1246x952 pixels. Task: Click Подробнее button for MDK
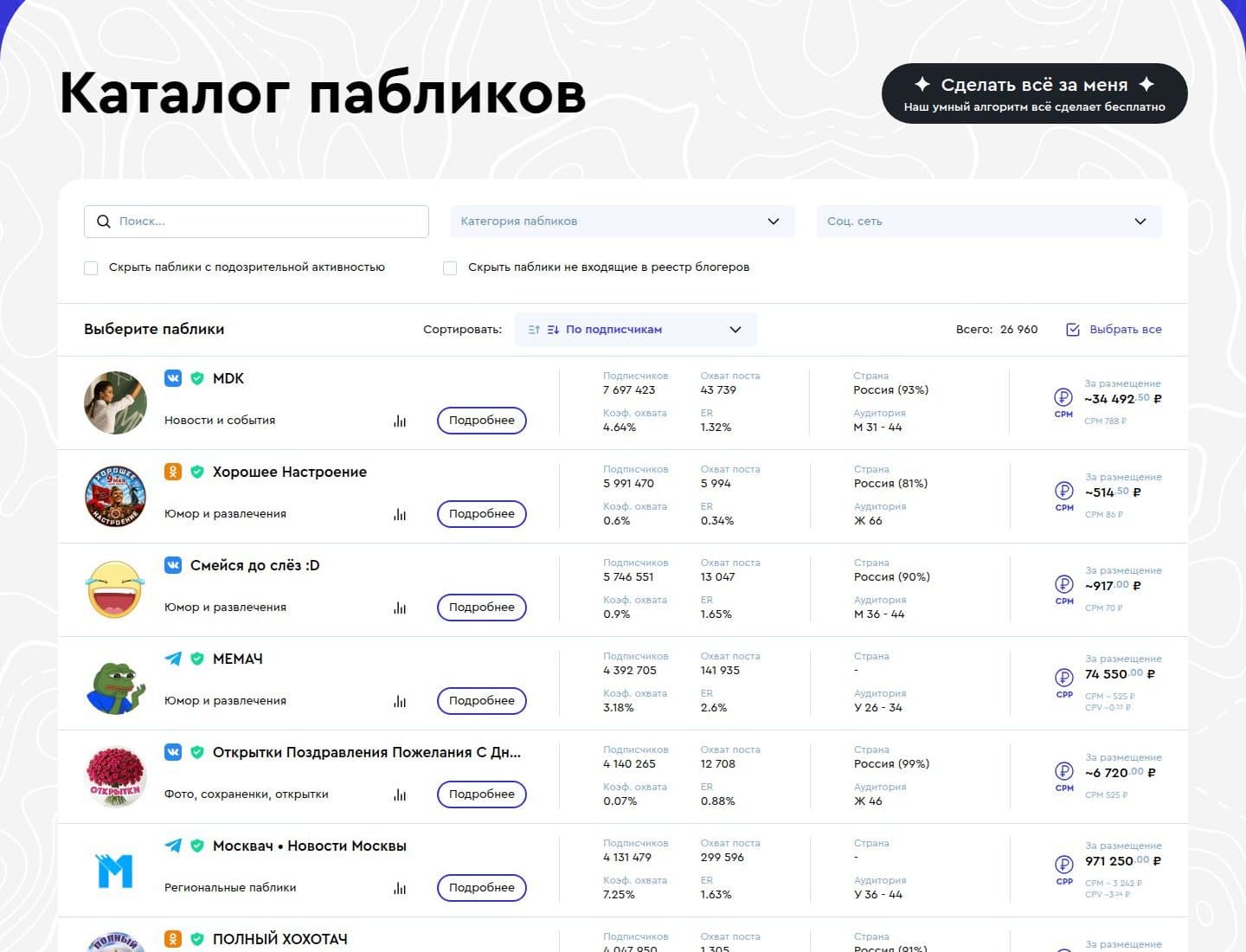pyautogui.click(x=482, y=421)
